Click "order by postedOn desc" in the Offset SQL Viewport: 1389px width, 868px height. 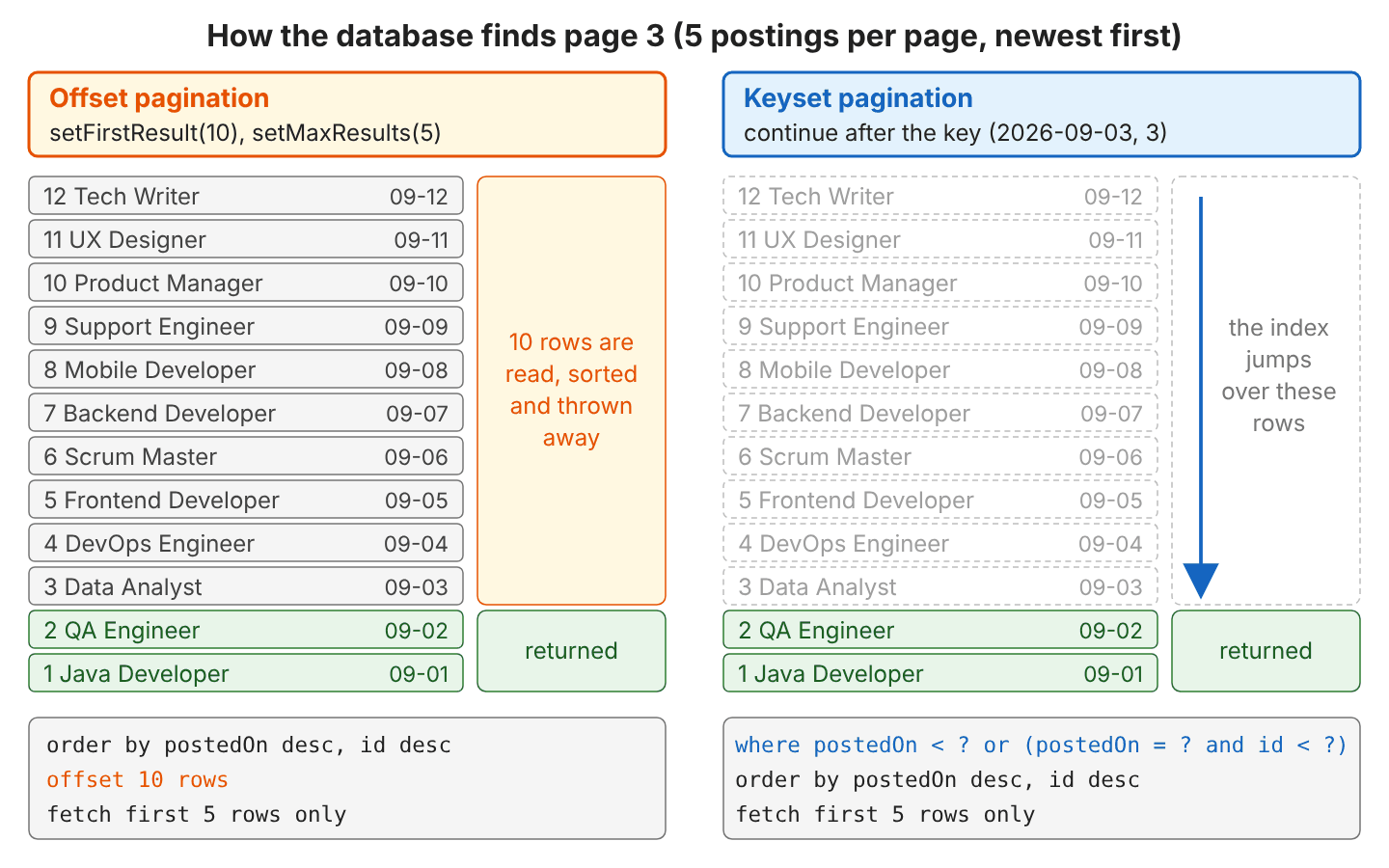pos(249,745)
